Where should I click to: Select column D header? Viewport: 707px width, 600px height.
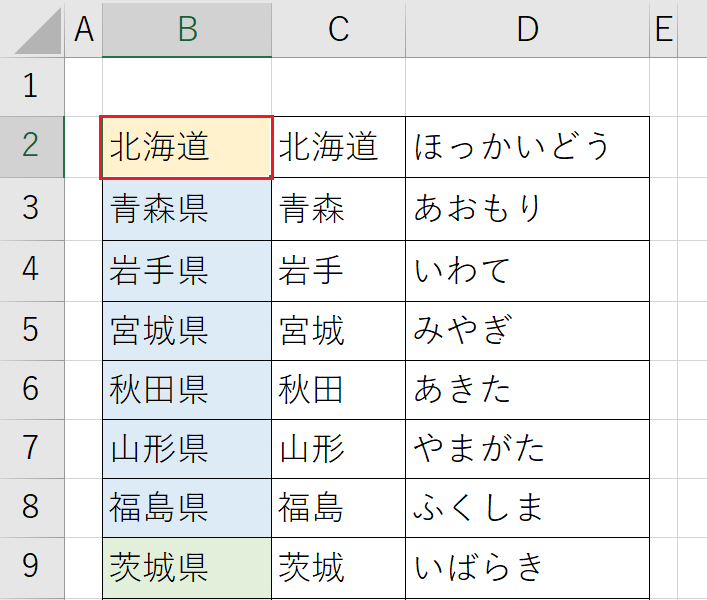pyautogui.click(x=528, y=29)
